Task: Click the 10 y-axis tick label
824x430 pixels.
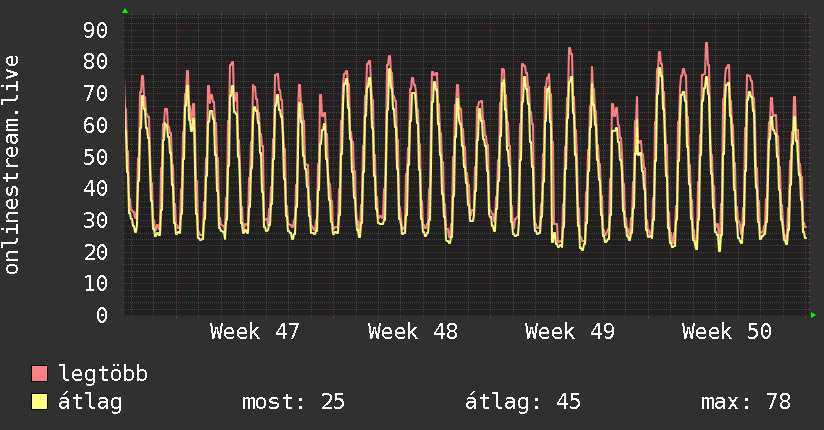Action: (96, 283)
